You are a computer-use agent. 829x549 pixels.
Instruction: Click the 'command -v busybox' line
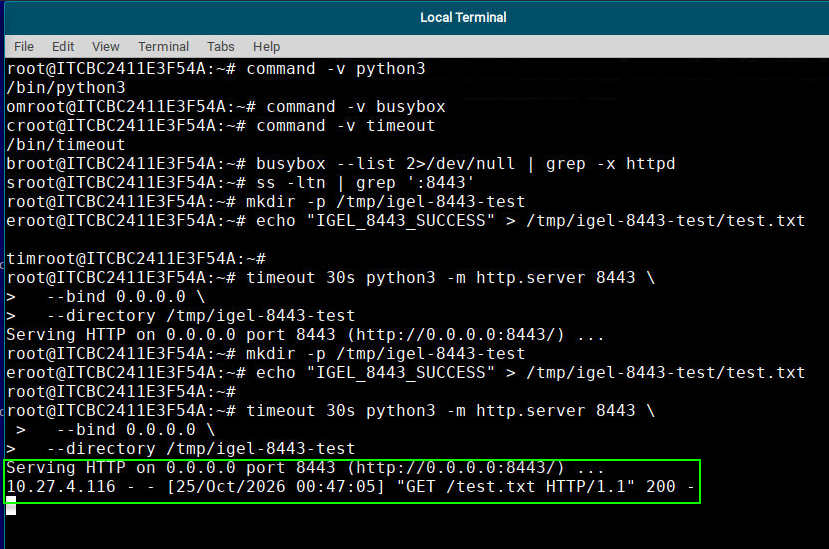tap(226, 107)
